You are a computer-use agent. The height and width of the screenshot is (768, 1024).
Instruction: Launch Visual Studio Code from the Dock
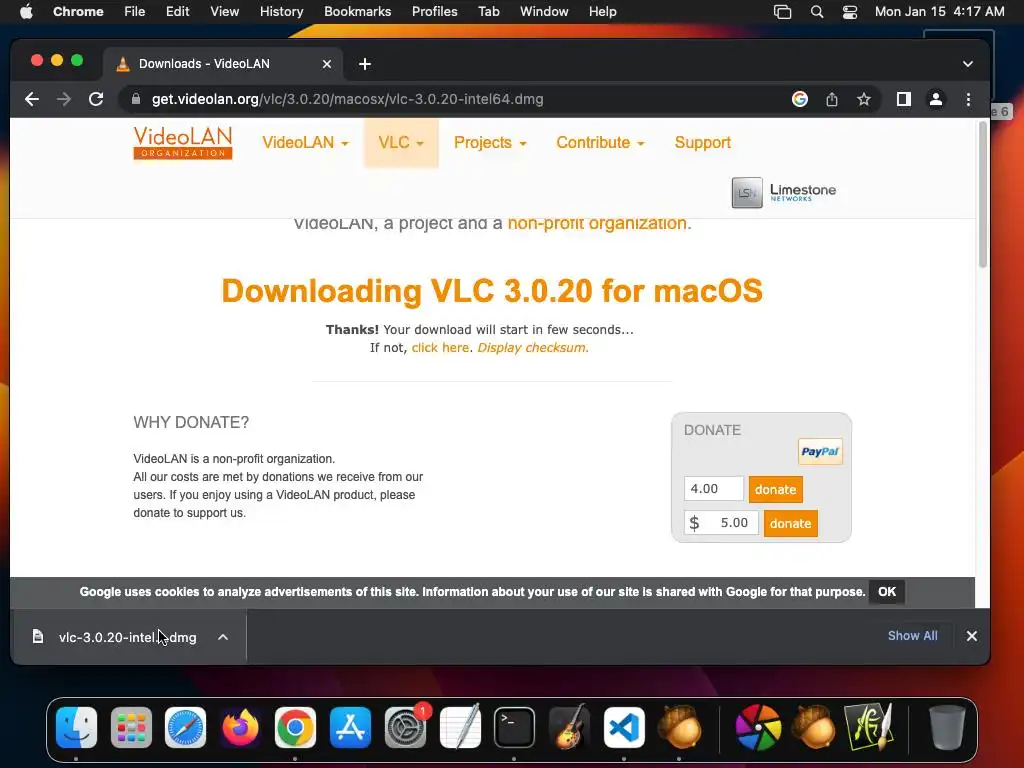pos(624,727)
